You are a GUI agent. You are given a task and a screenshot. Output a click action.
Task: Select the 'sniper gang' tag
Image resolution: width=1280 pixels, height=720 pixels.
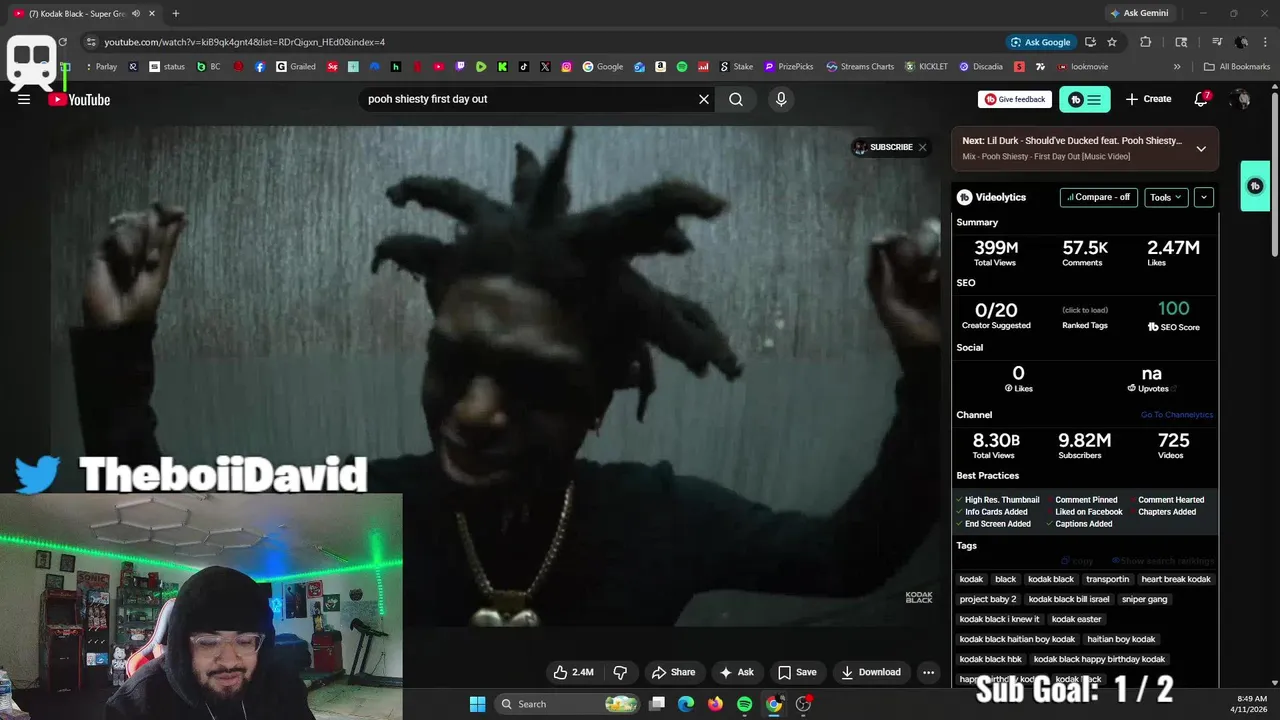tap(1144, 599)
